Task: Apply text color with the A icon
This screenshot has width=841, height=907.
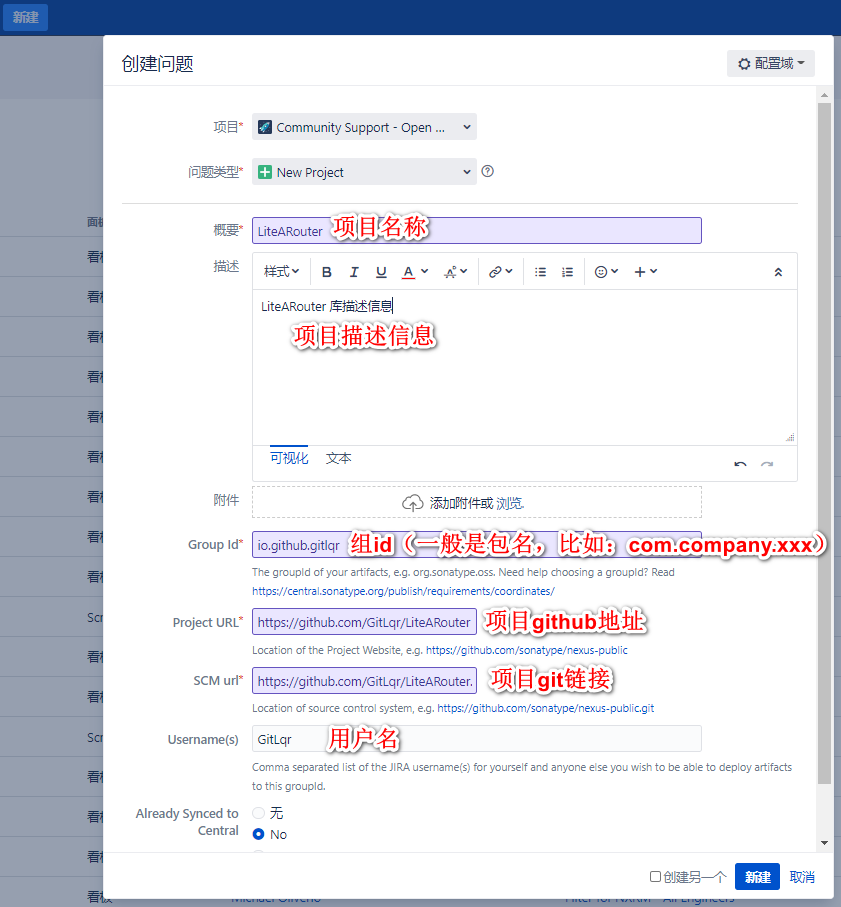Action: point(408,272)
